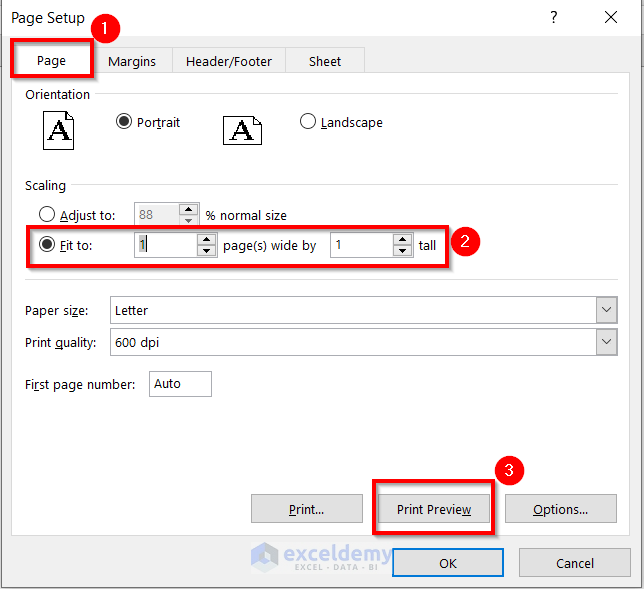Open the Header/Footer tab
644x589 pixels.
(x=229, y=61)
